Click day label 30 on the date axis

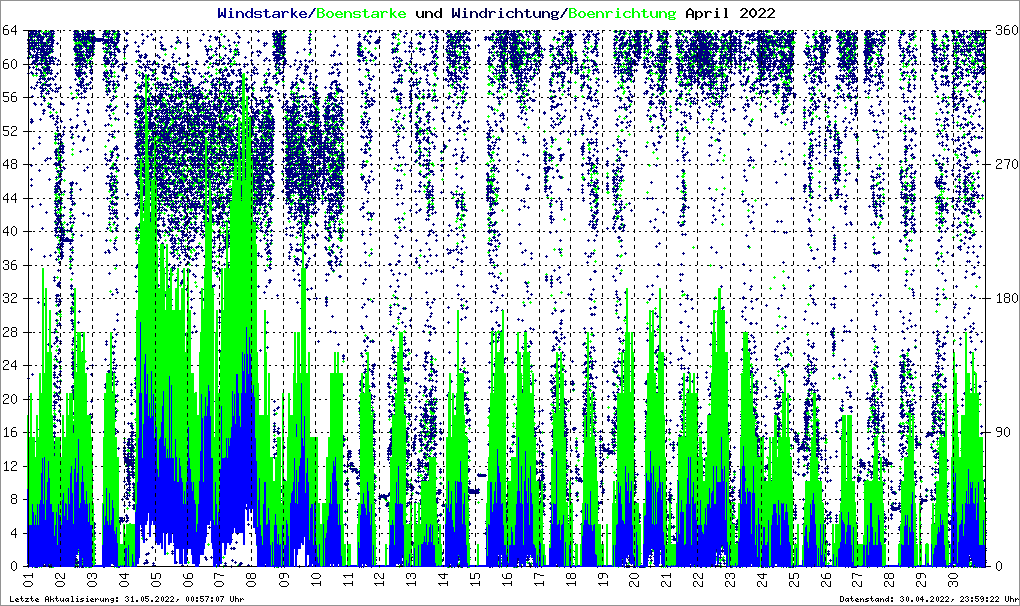tap(952, 577)
